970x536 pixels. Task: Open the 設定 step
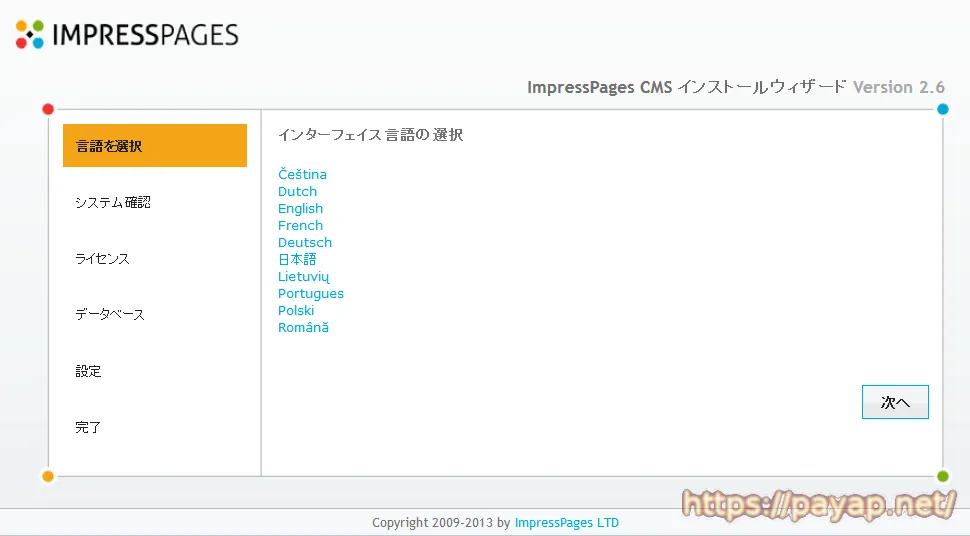[88, 371]
